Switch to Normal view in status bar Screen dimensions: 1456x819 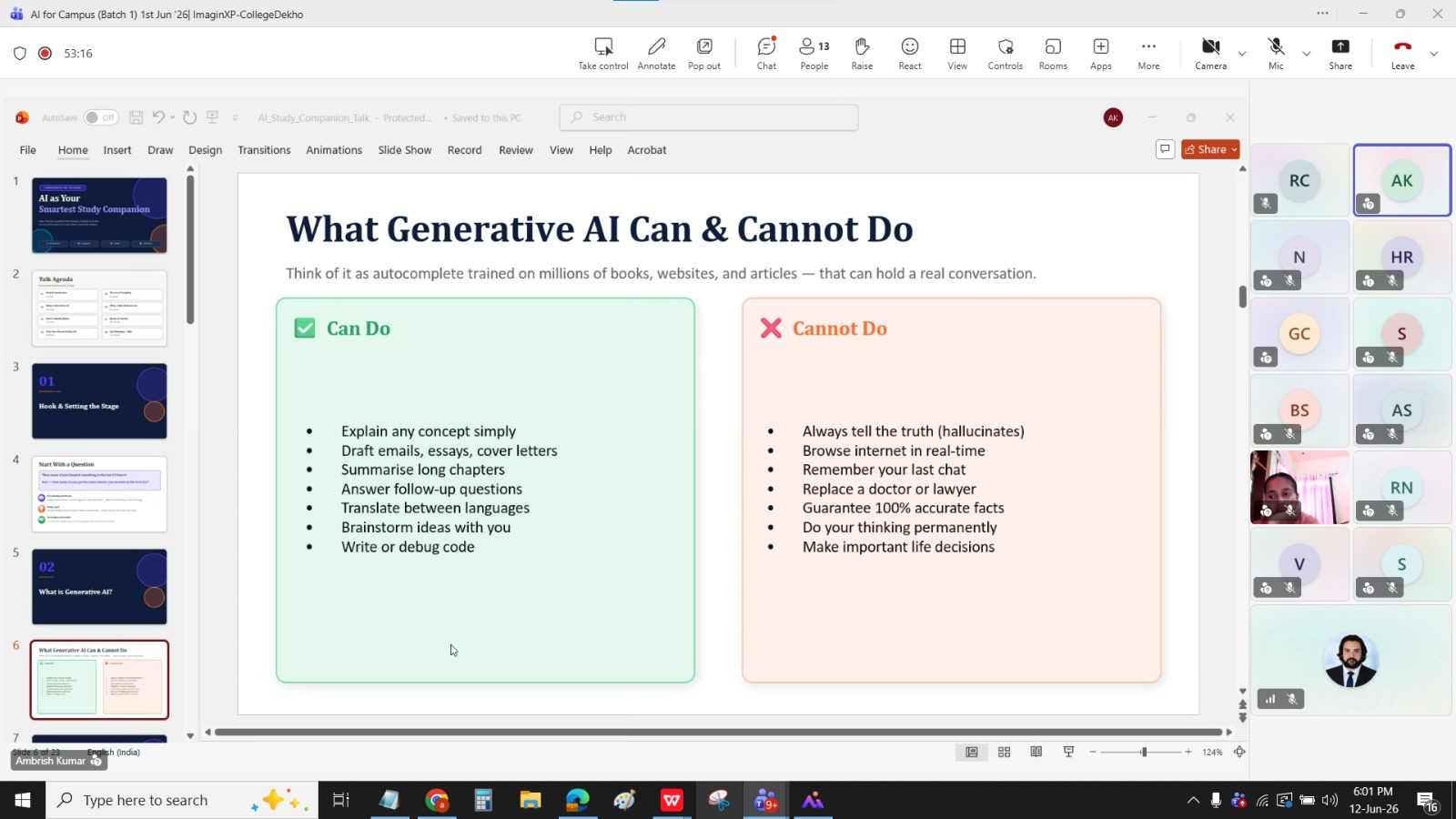coord(972,752)
